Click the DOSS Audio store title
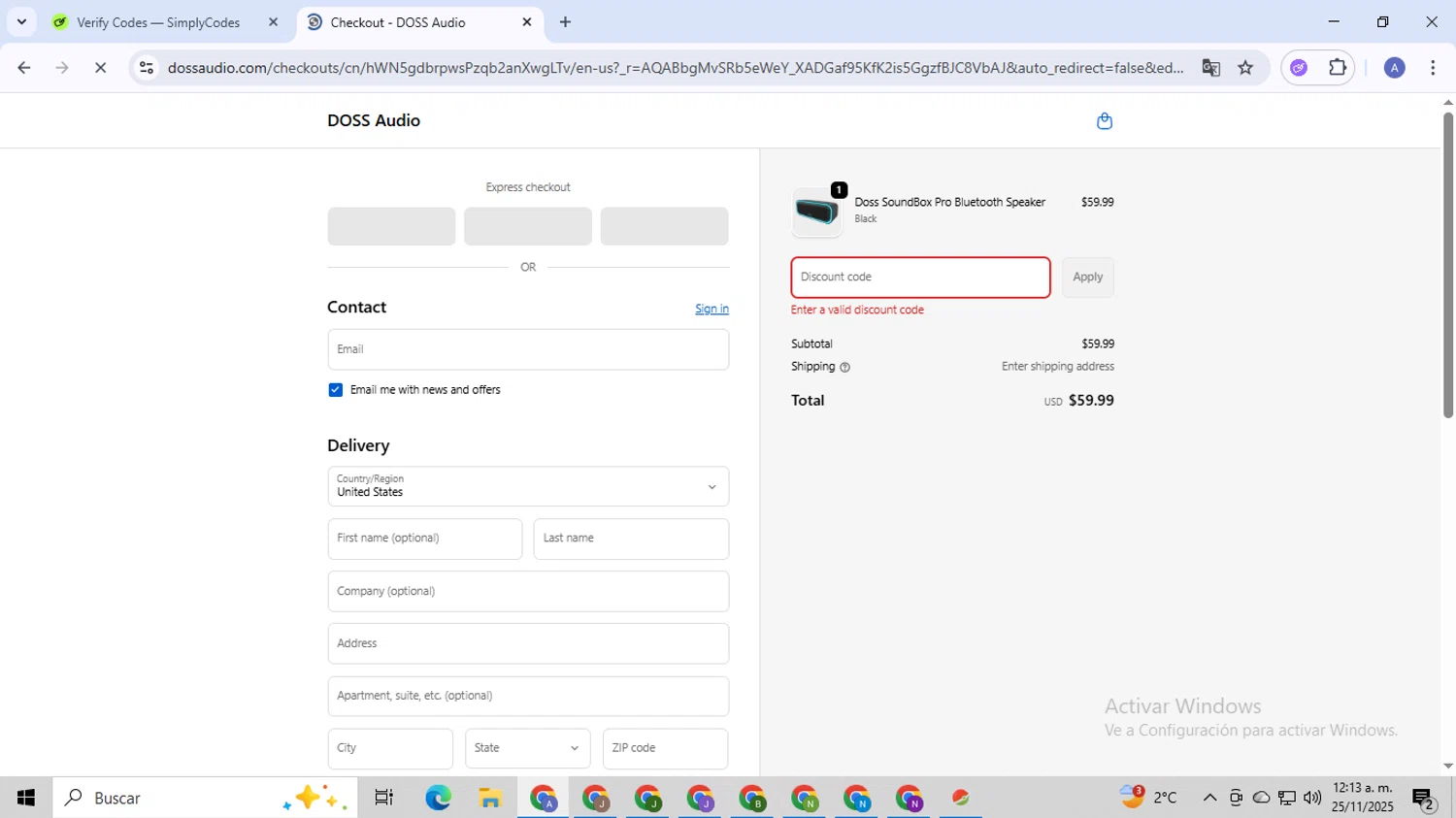This screenshot has height=818, width=1456. [x=374, y=120]
